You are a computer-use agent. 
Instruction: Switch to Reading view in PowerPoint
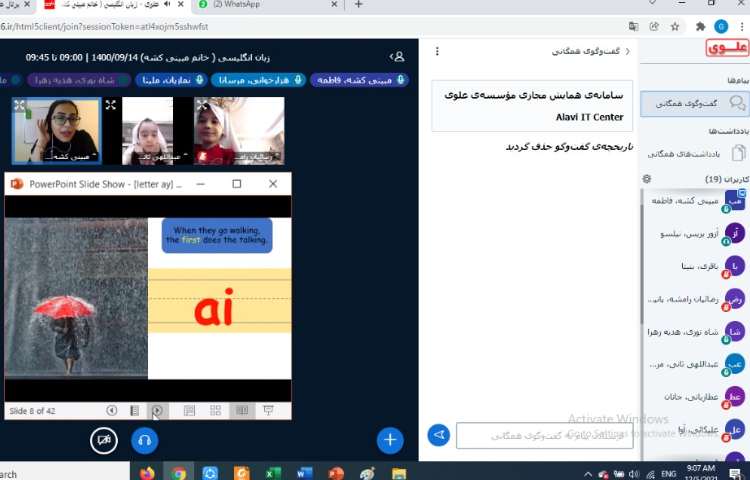click(241, 410)
